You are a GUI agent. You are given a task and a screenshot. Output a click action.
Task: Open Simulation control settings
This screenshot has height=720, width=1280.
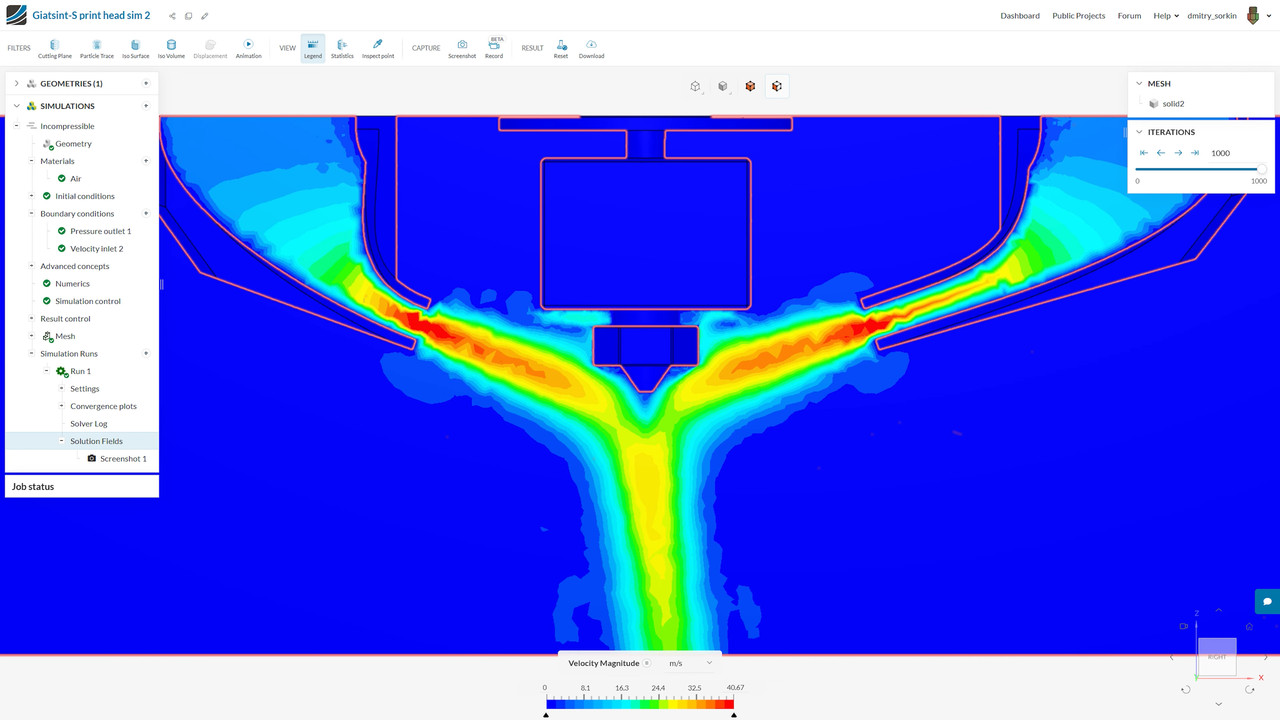88,301
